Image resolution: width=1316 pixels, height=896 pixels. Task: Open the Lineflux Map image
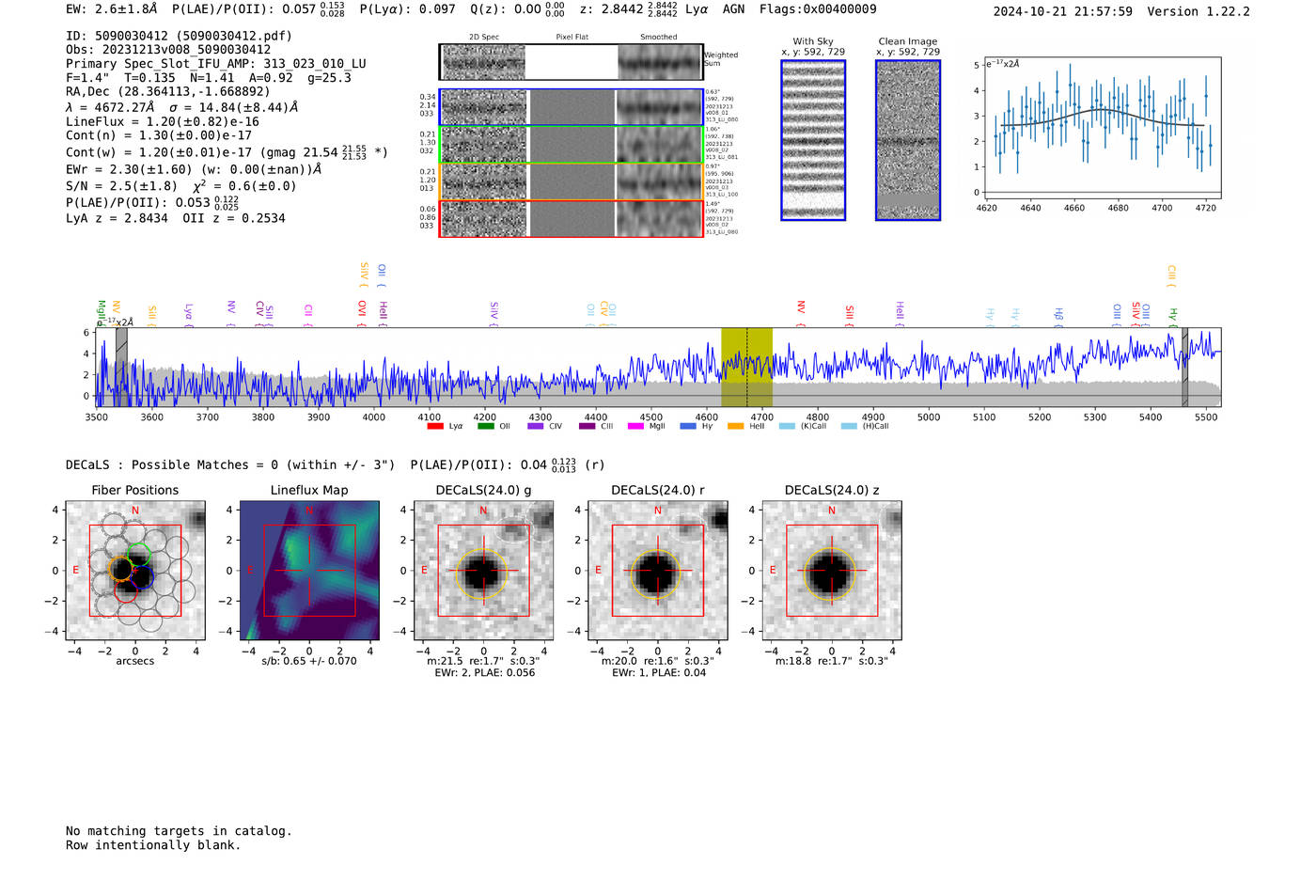309,571
